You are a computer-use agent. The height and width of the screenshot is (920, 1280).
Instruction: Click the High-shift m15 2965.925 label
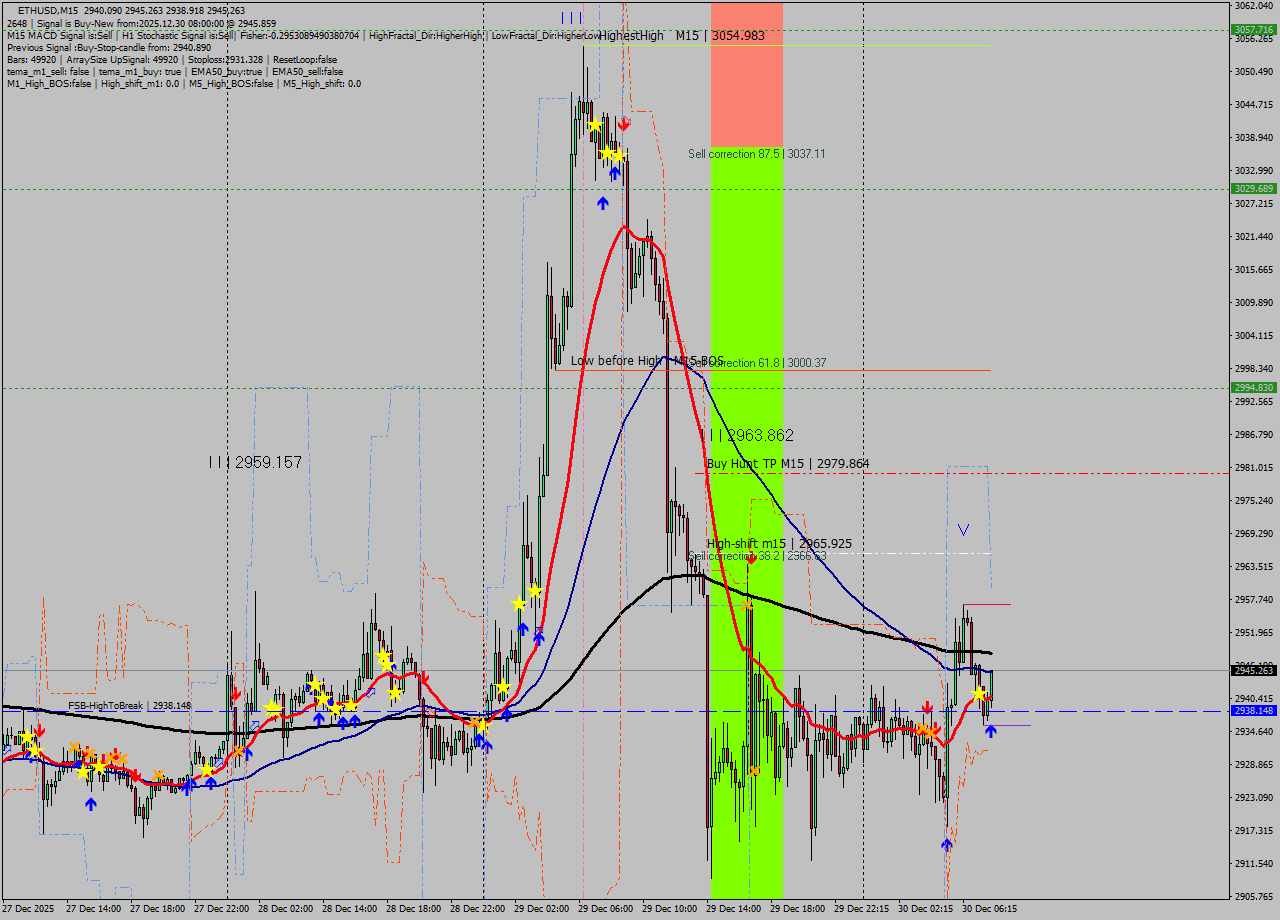tap(780, 543)
